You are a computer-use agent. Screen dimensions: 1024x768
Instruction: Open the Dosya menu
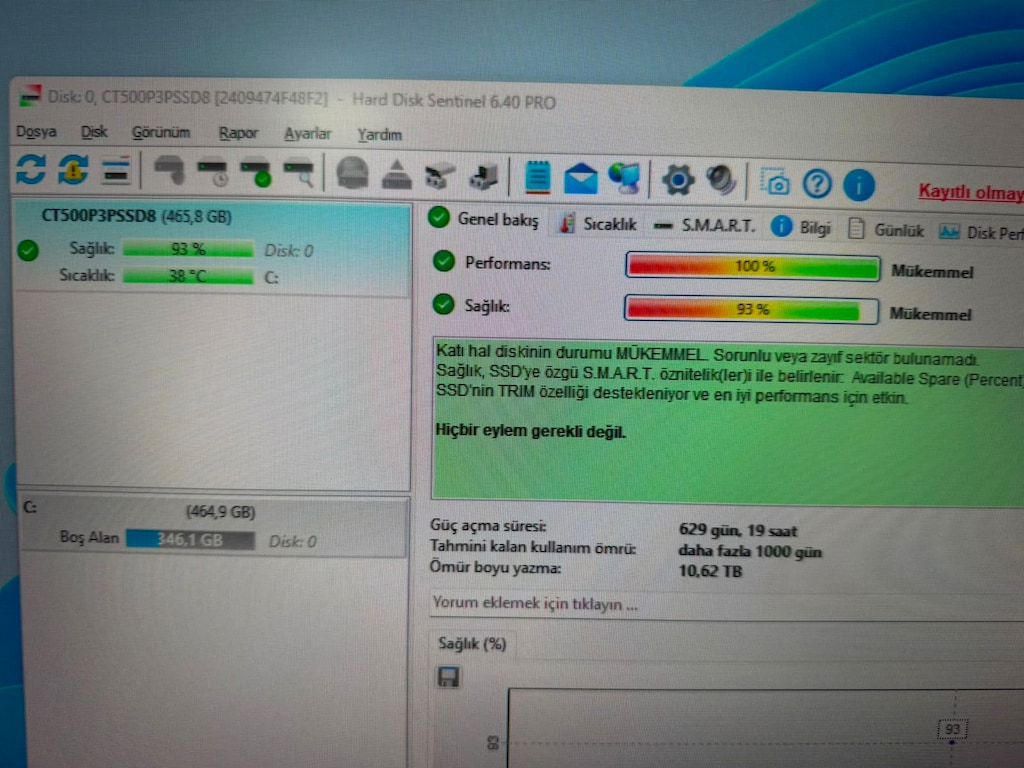tap(36, 132)
